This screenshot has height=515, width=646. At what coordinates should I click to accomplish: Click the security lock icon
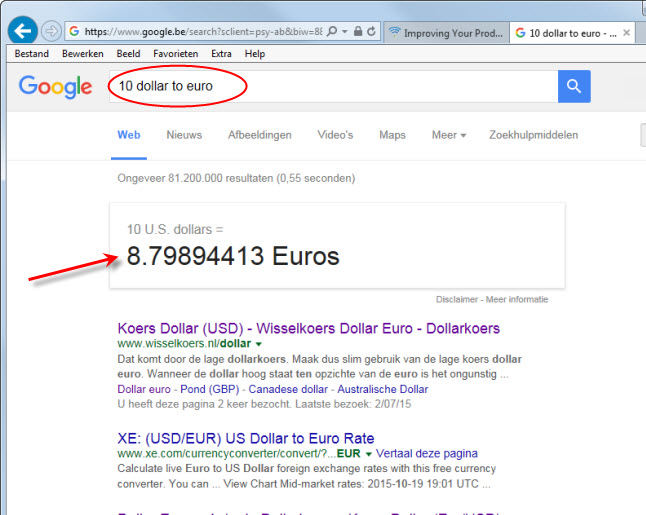click(x=358, y=31)
